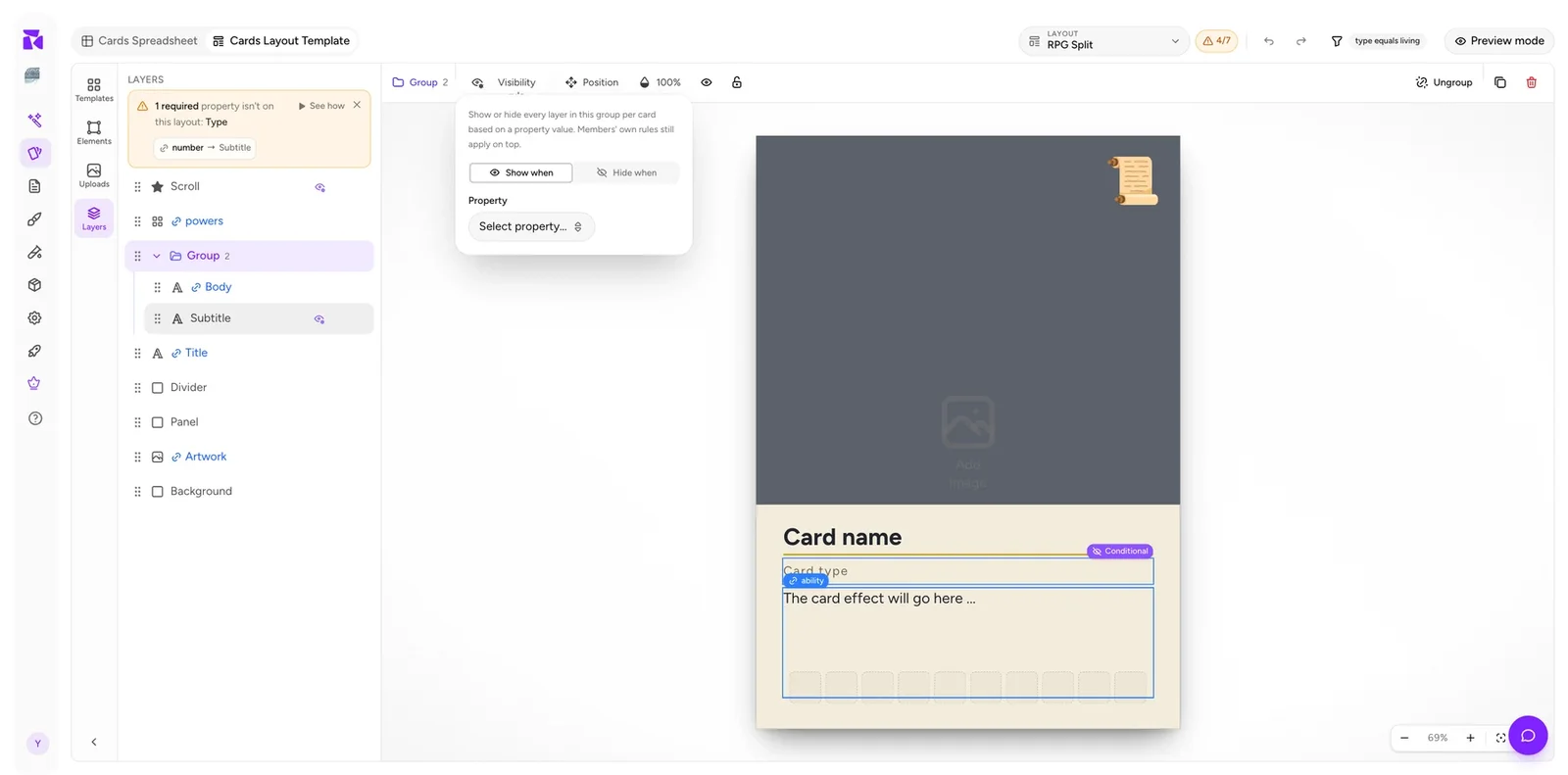Image resolution: width=1568 pixels, height=775 pixels.
Task: Select the Subtitle layer
Action: pos(260,318)
